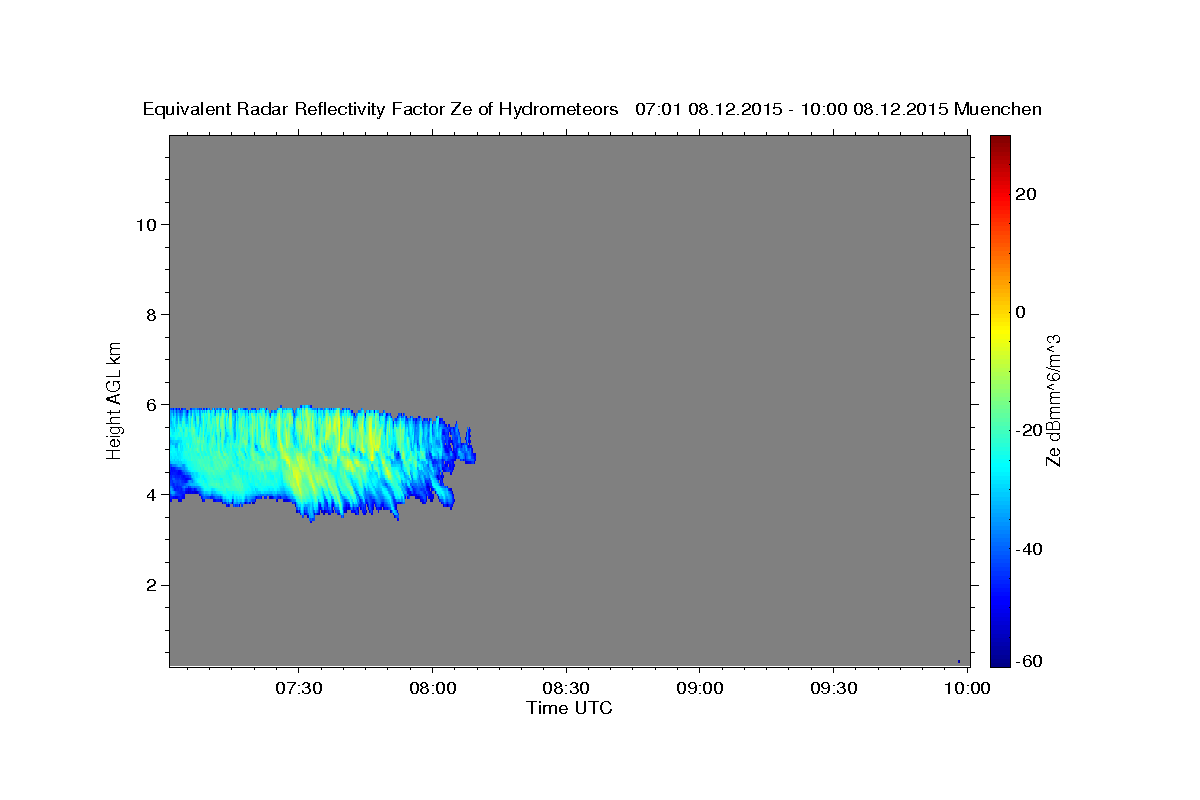Click the '08:30' time tick label
Screen dimensions: 1200x800
(566, 688)
